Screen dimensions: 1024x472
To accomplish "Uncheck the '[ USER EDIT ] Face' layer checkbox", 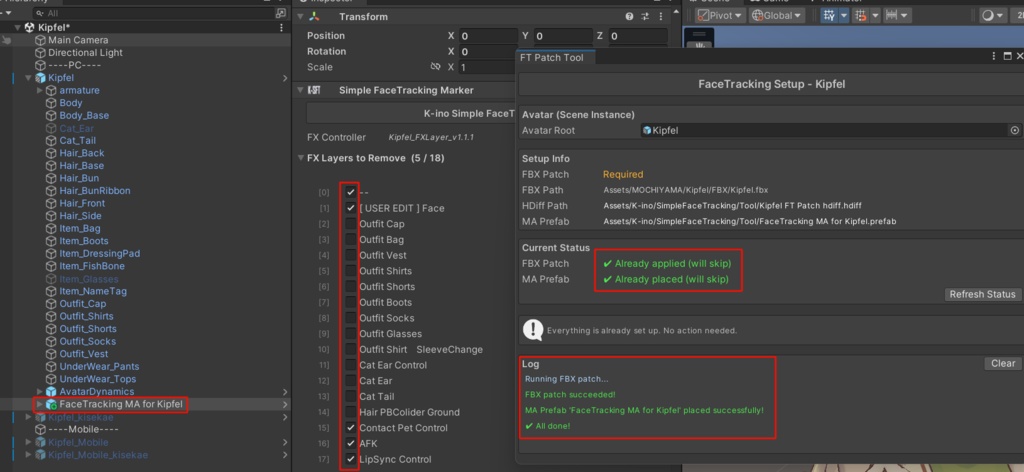I will point(350,208).
